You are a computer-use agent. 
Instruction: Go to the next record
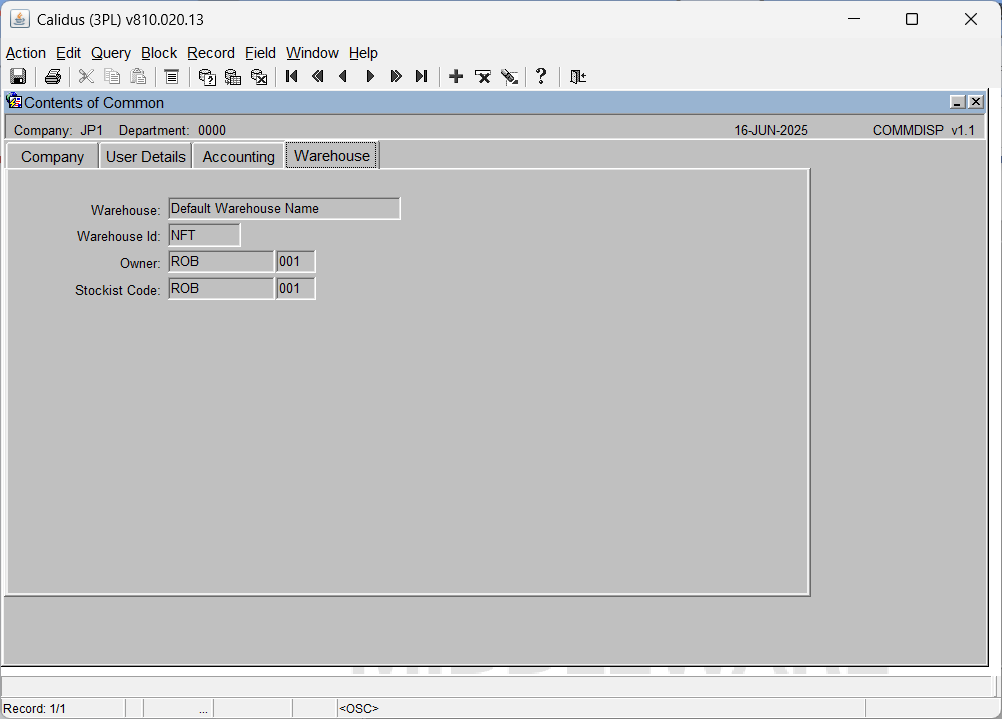pyautogui.click(x=369, y=77)
